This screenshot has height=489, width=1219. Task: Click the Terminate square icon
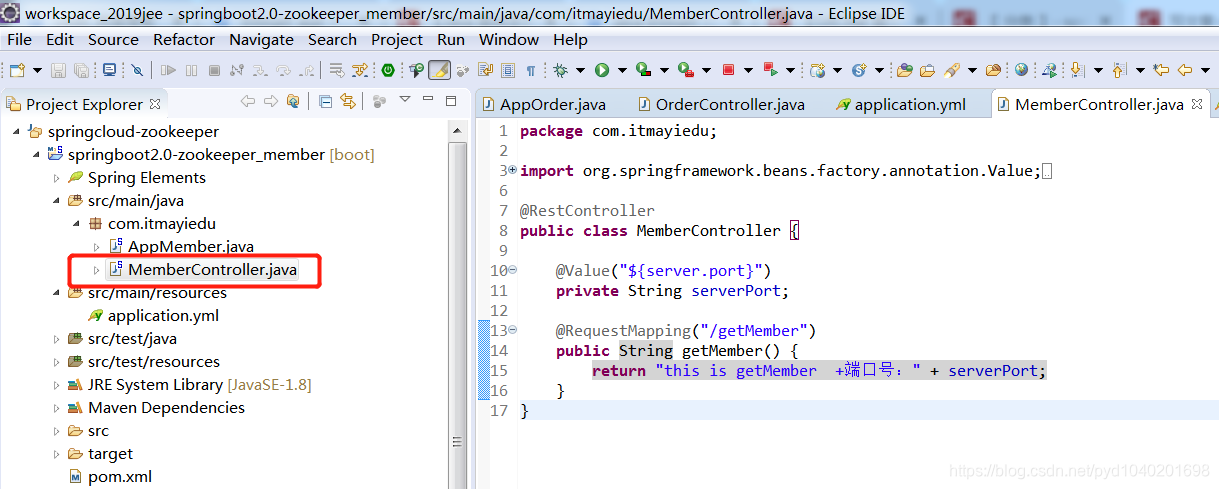coord(214,70)
